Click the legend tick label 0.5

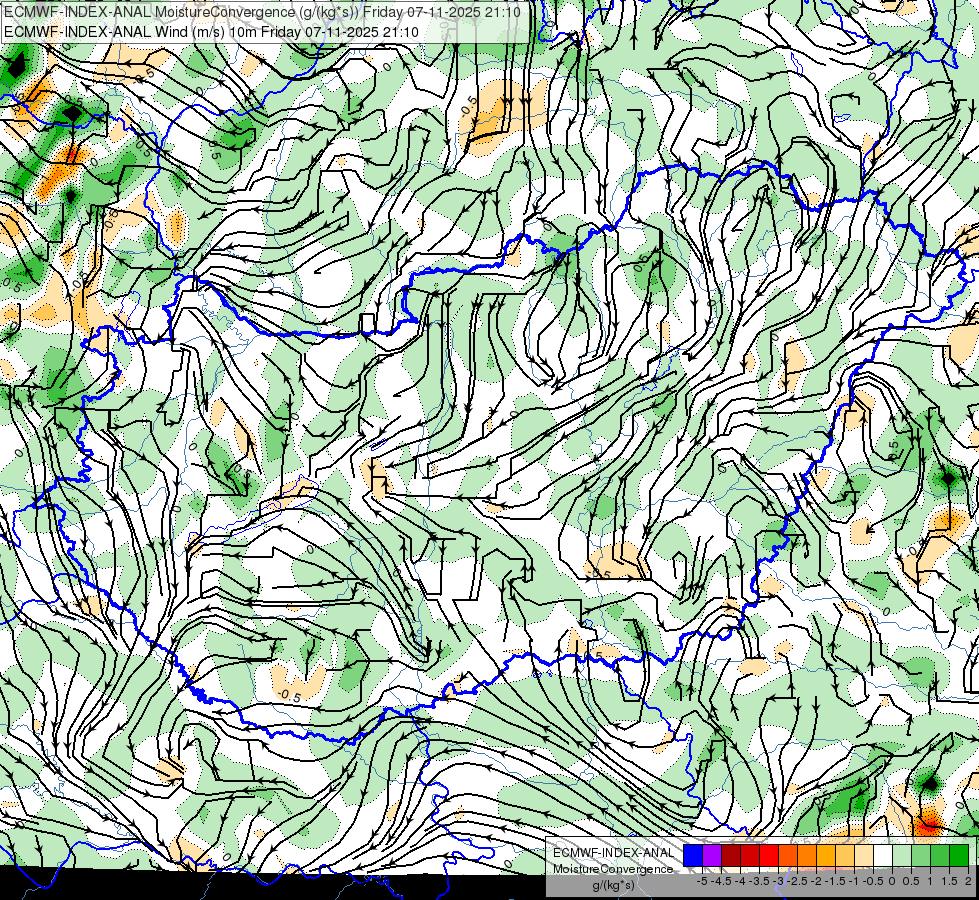[911, 881]
